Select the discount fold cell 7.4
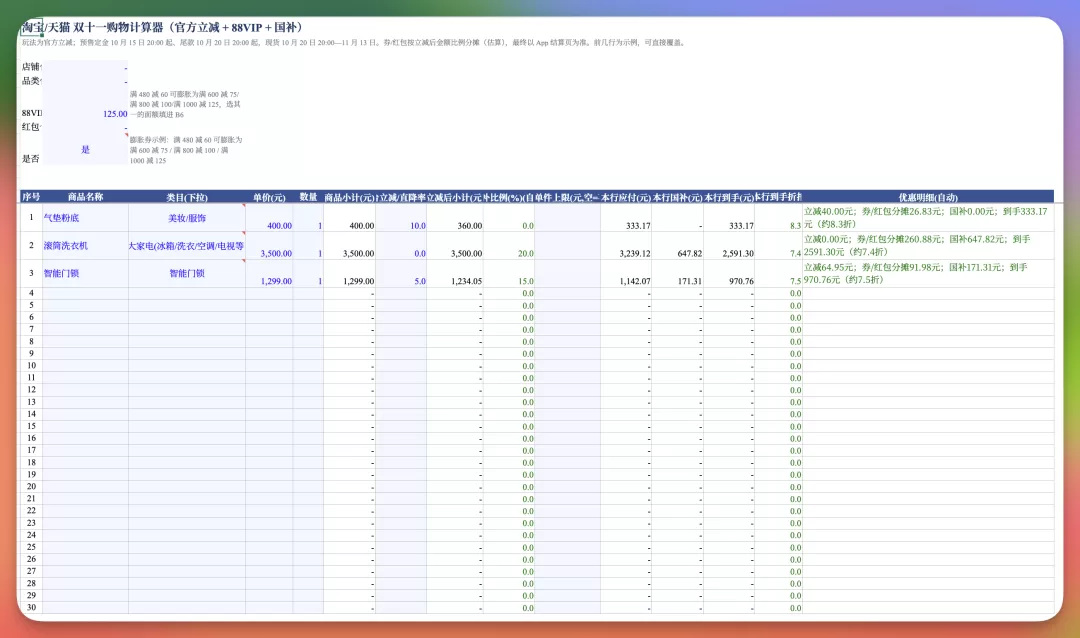1080x638 pixels. click(x=778, y=246)
